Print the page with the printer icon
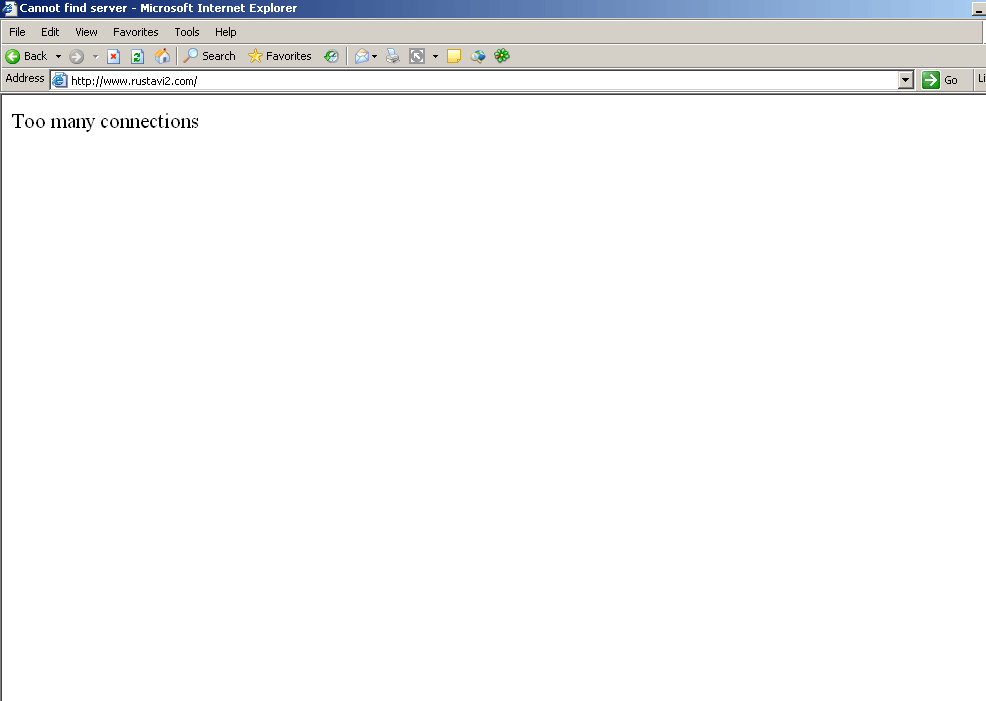Screen dimensions: 986x701 [393, 57]
